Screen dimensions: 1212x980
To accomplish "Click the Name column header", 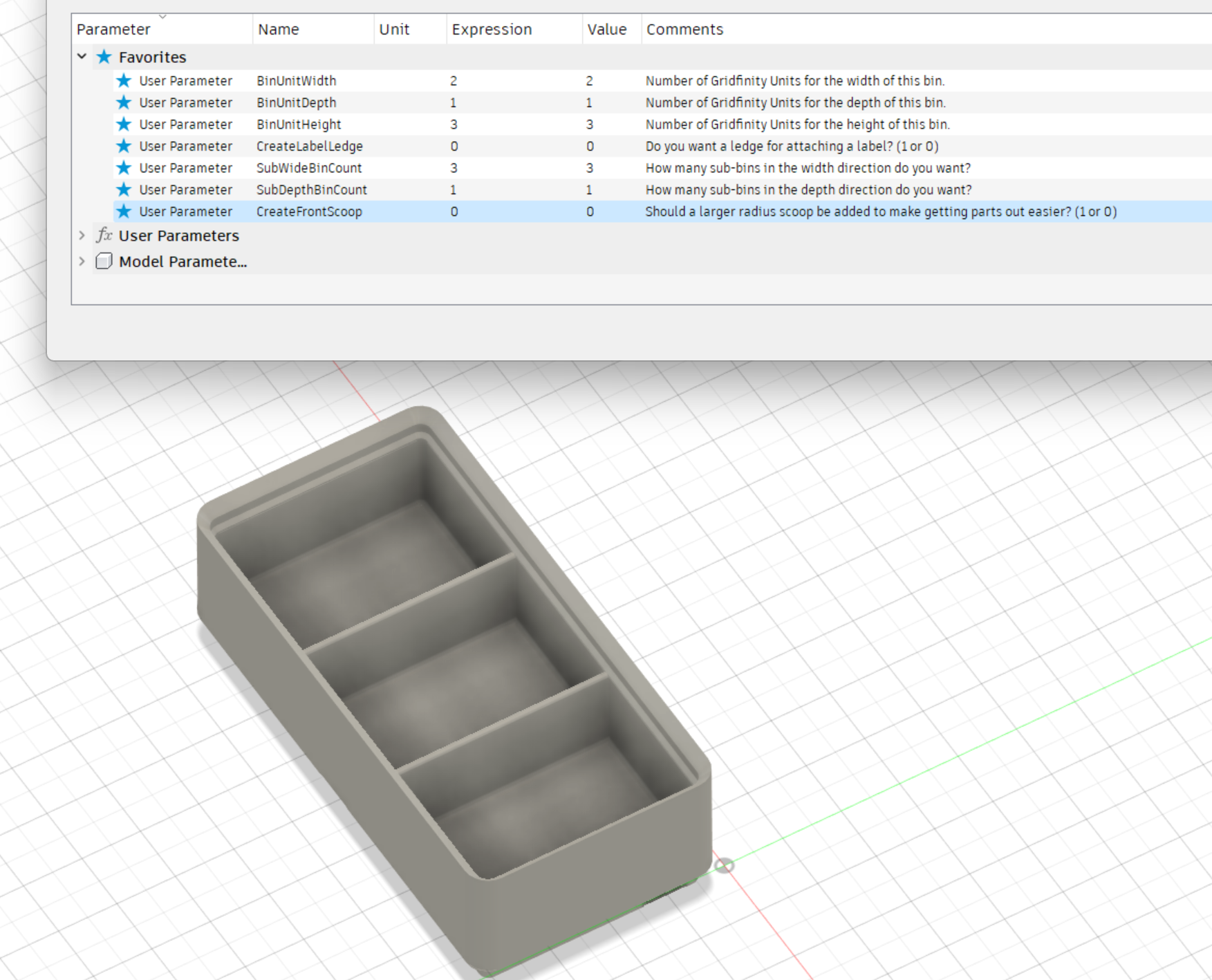I will click(x=278, y=29).
